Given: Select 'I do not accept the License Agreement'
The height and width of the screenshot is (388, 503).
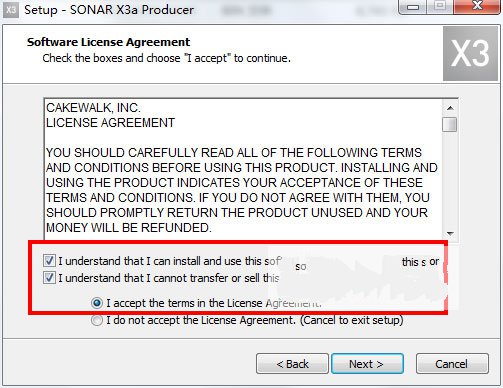Looking at the screenshot, I should [x=97, y=320].
